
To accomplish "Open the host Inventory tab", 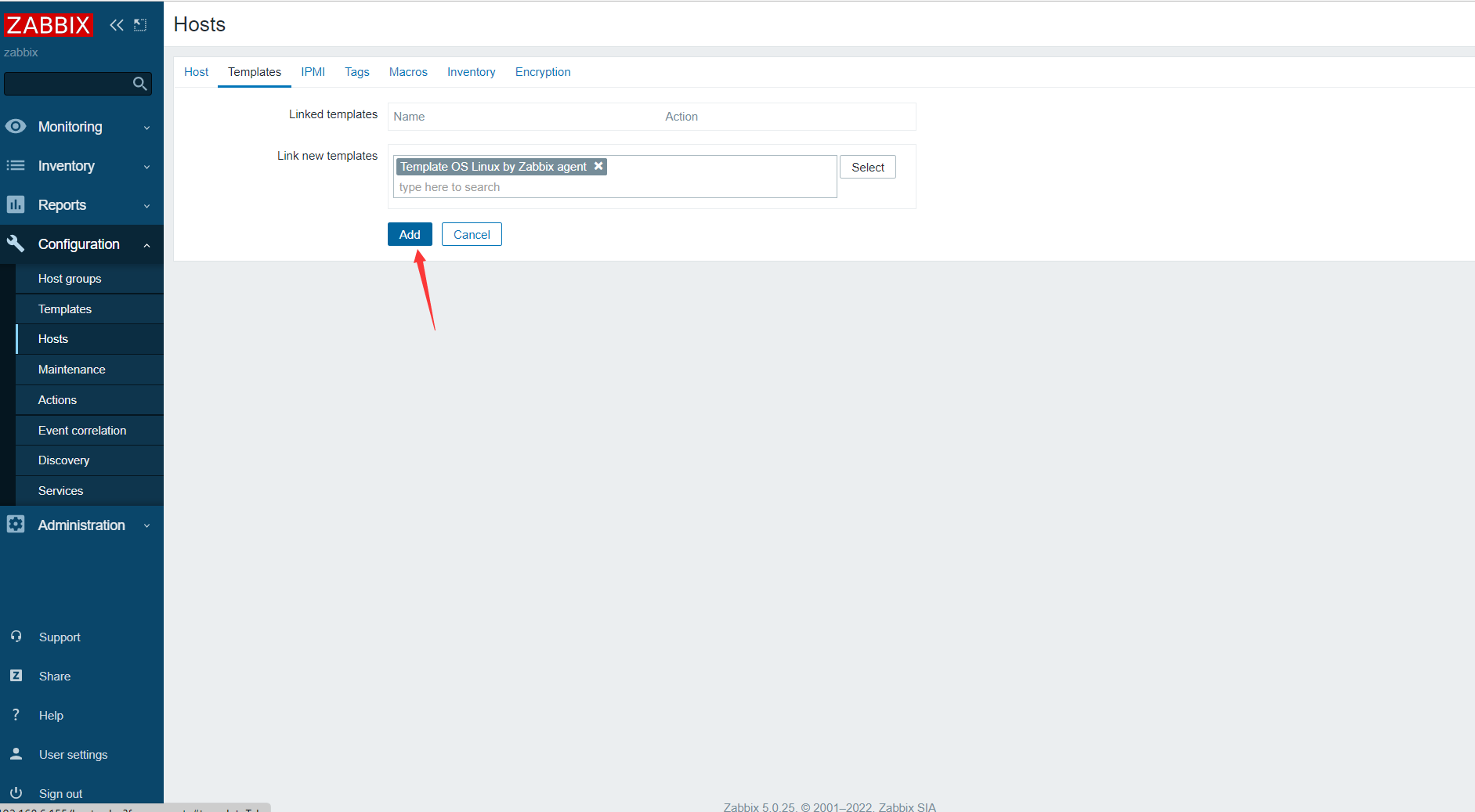I will pyautogui.click(x=472, y=72).
